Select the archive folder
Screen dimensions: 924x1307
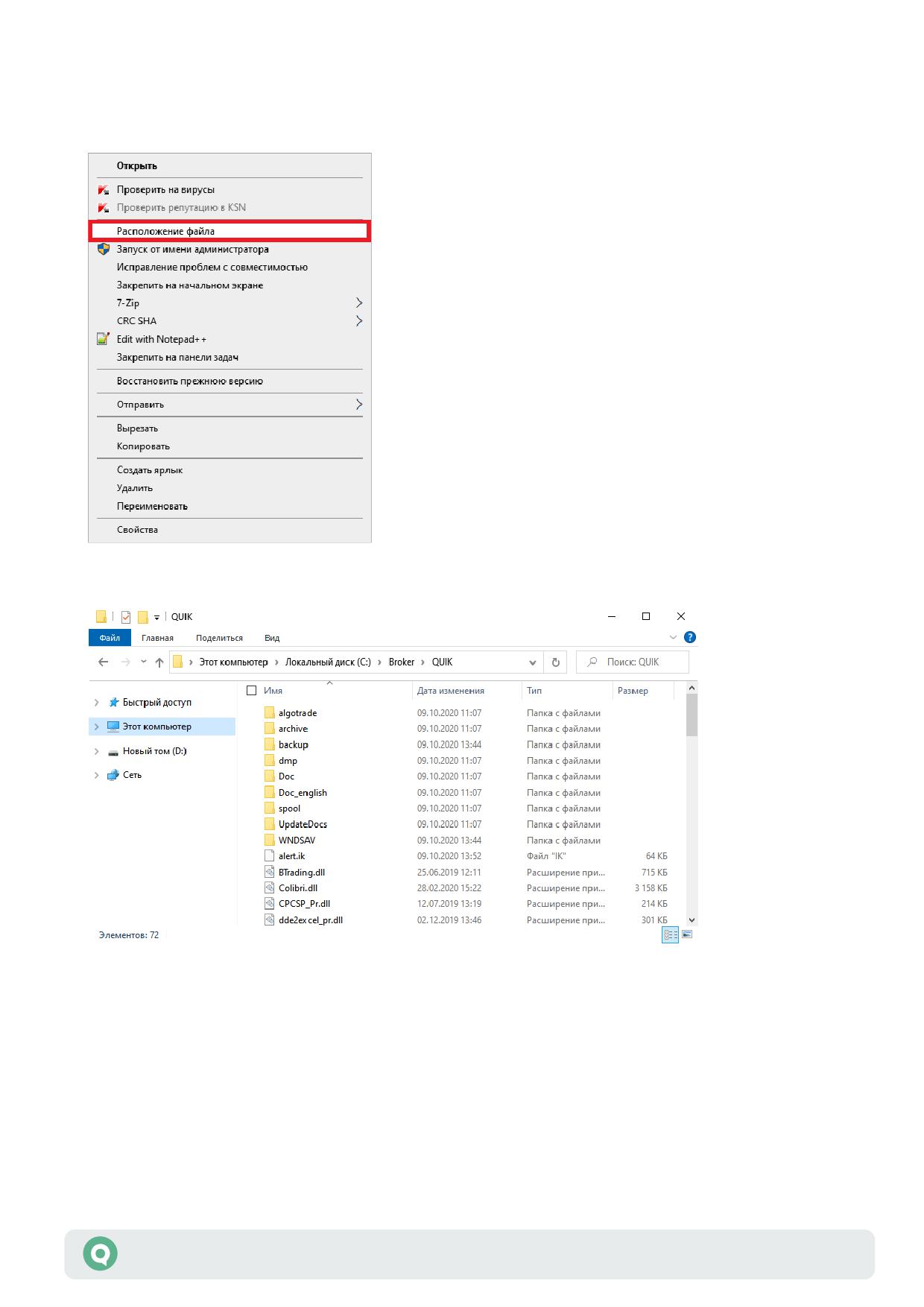tap(293, 729)
